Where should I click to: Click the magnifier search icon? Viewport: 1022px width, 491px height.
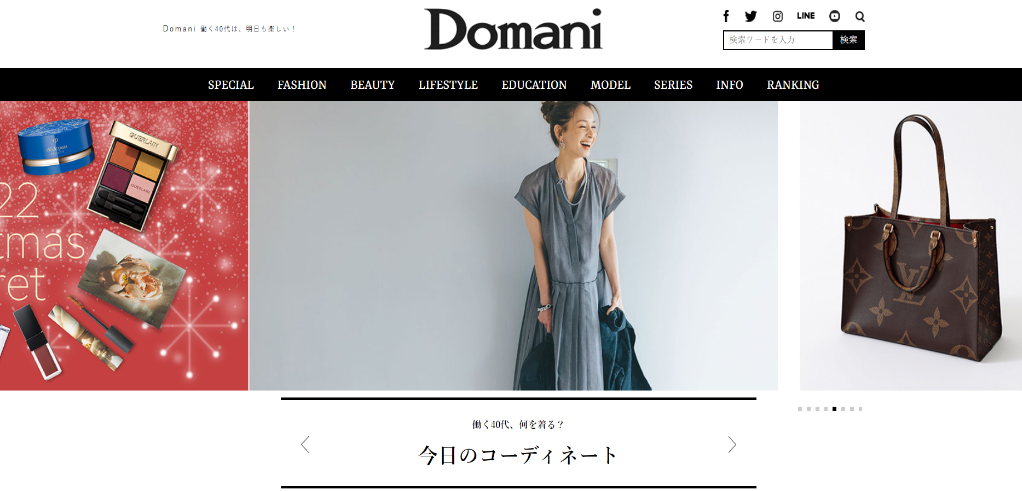[860, 16]
